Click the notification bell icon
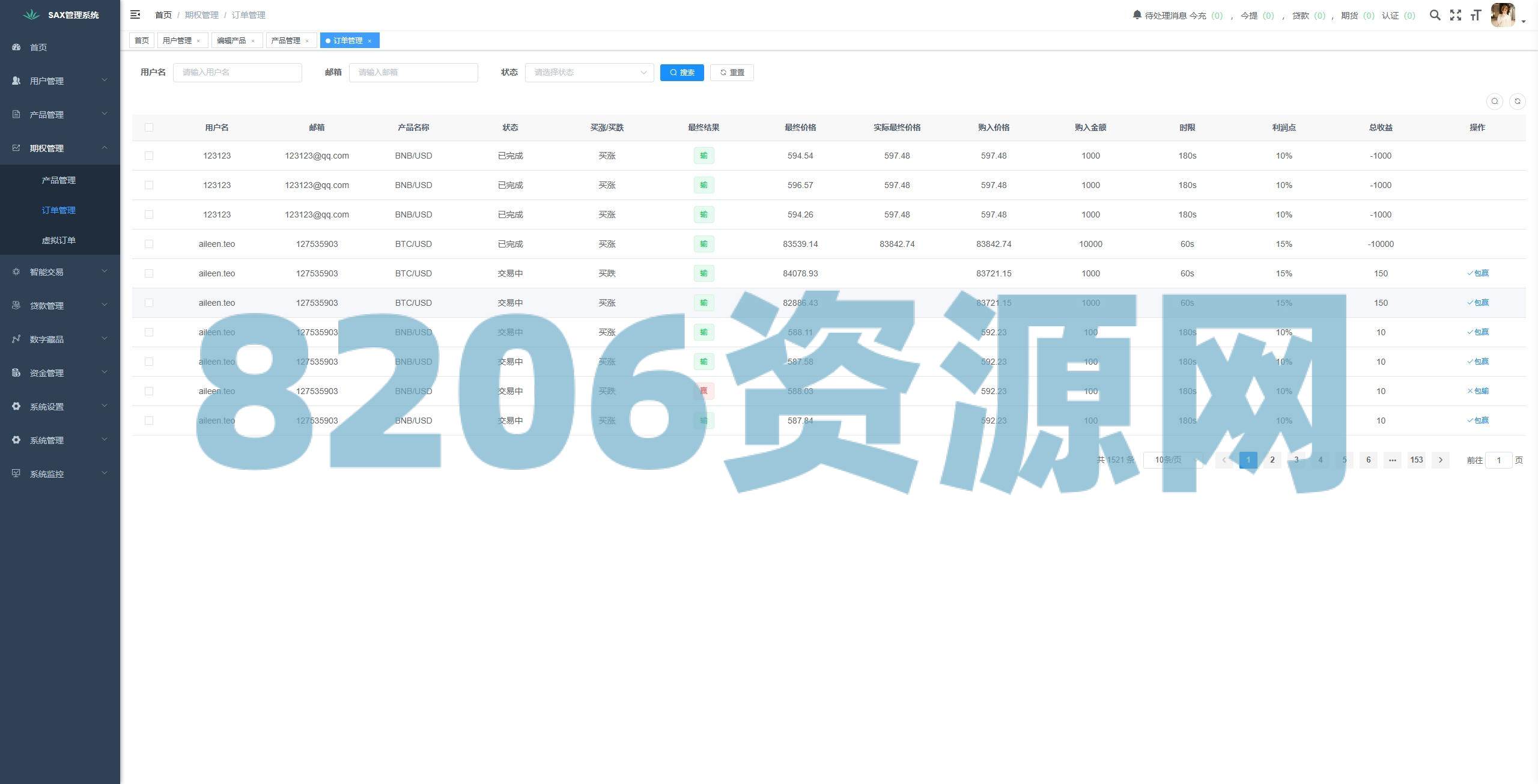The image size is (1538, 784). click(x=1137, y=15)
